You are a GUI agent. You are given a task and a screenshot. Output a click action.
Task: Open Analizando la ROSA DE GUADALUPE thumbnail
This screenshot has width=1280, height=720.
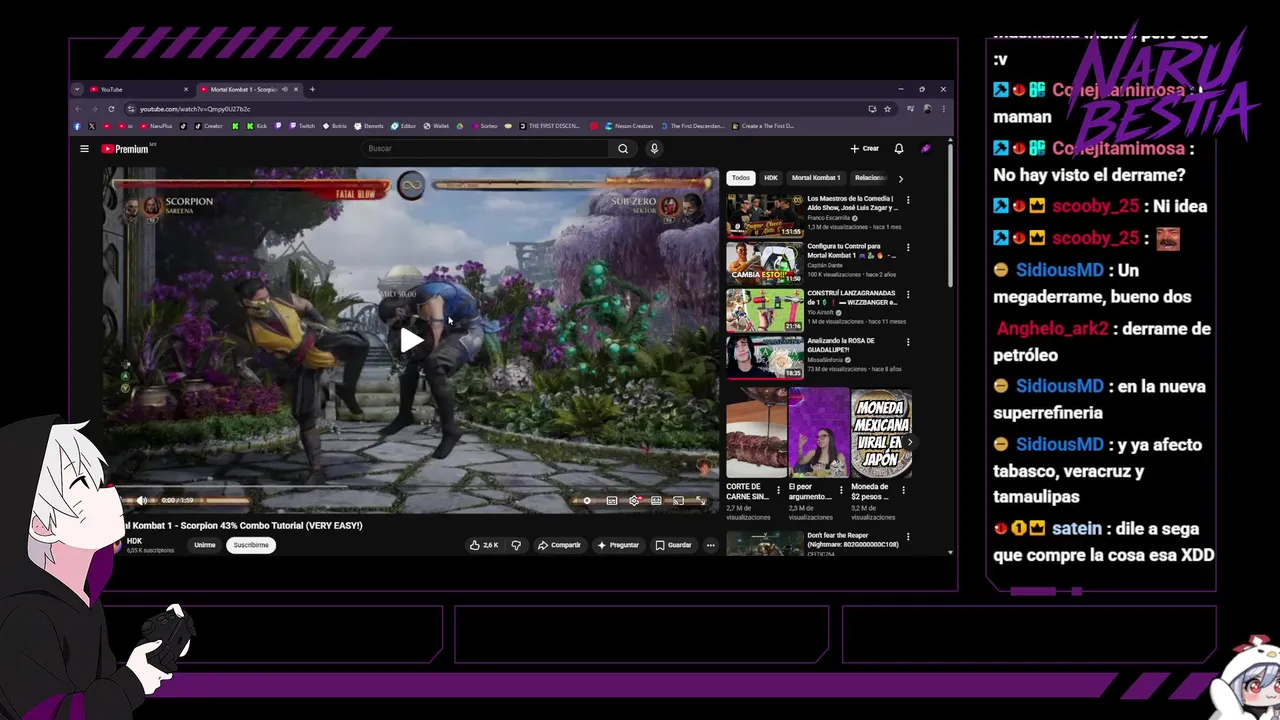click(764, 357)
